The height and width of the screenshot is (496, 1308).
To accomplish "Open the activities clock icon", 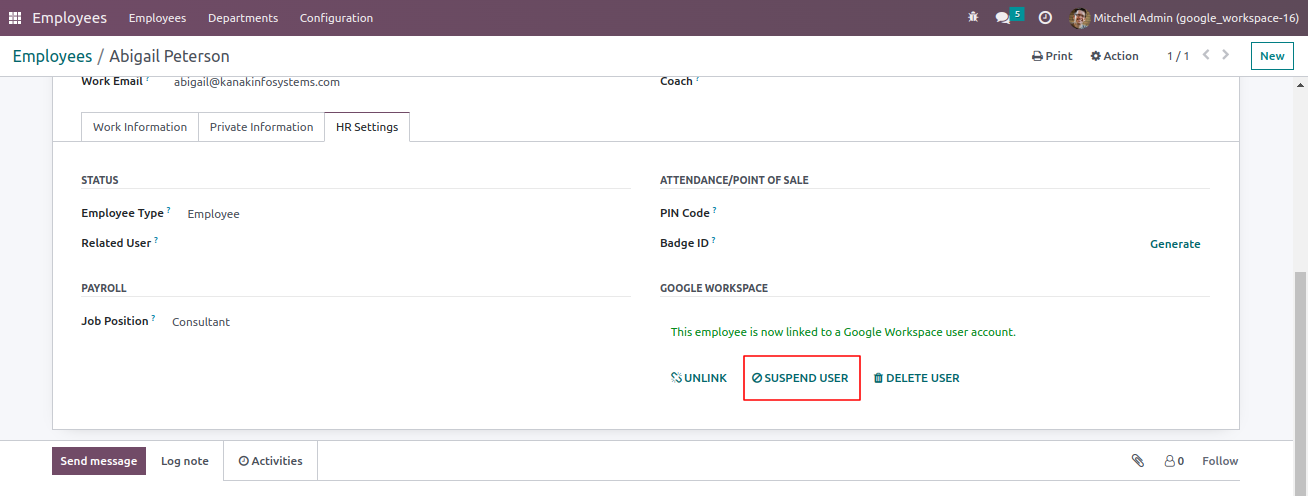I will (x=1045, y=18).
